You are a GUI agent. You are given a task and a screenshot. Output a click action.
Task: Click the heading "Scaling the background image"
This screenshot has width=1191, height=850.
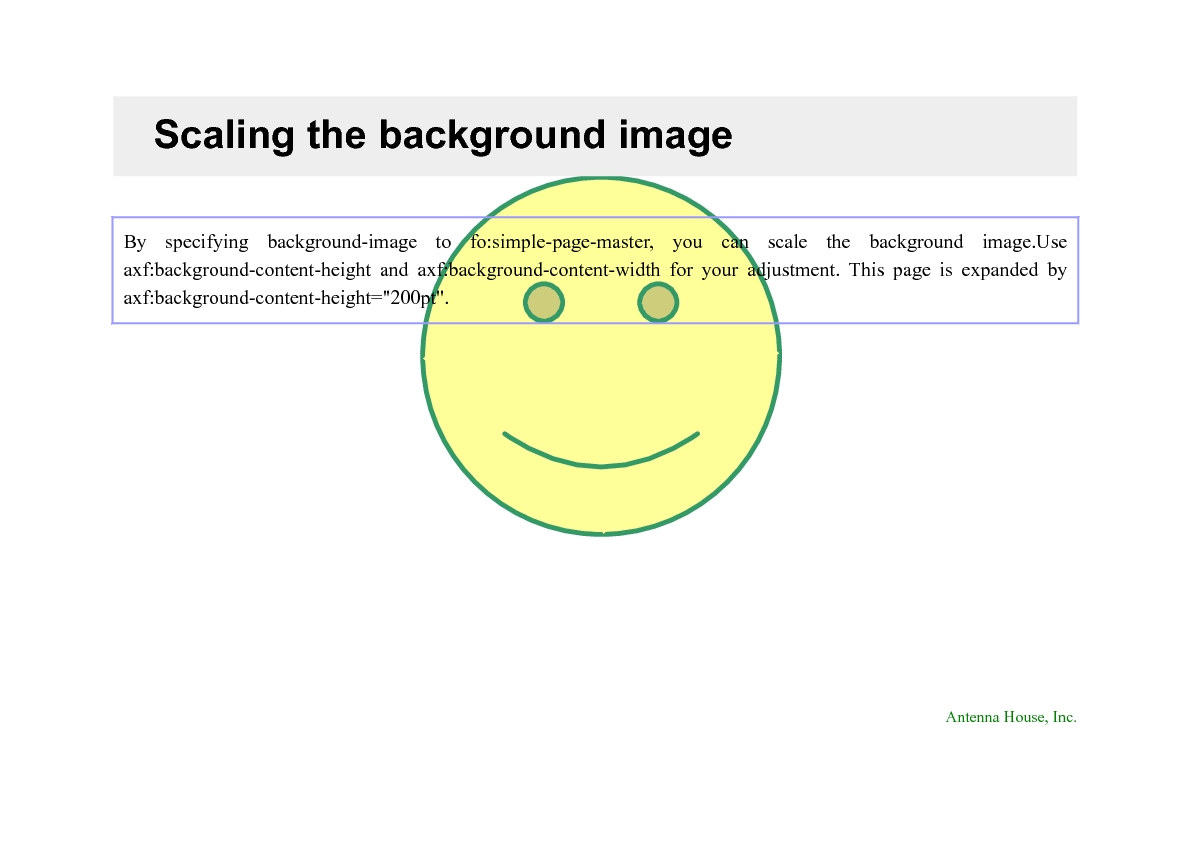pyautogui.click(x=443, y=135)
